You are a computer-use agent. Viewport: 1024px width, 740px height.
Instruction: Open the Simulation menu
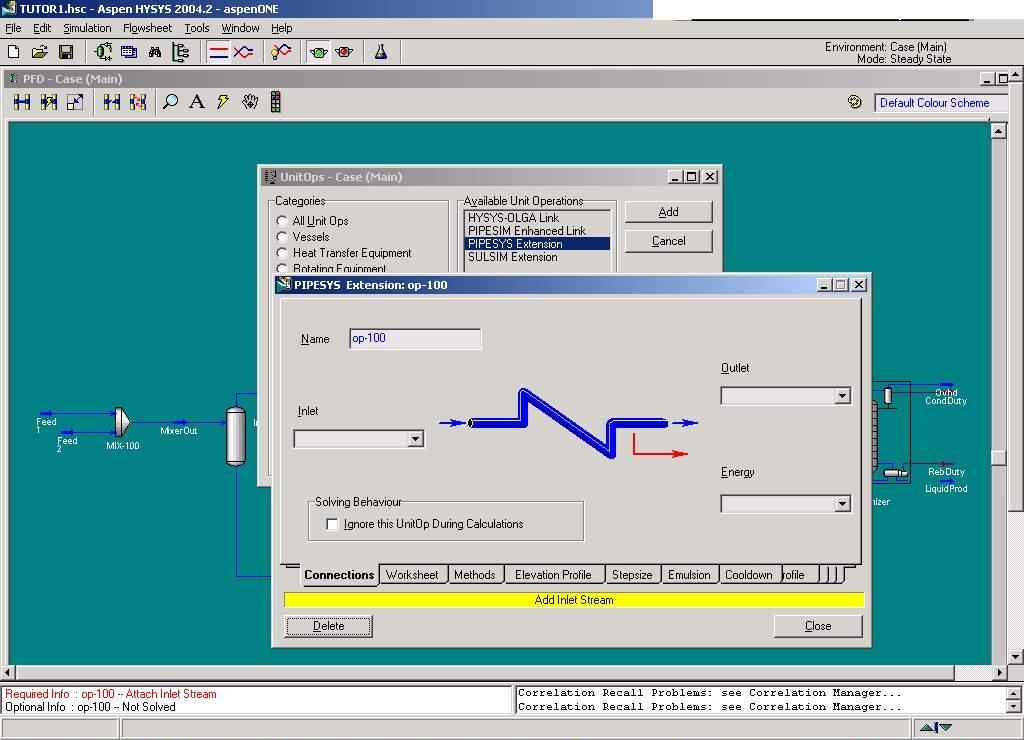(x=87, y=28)
